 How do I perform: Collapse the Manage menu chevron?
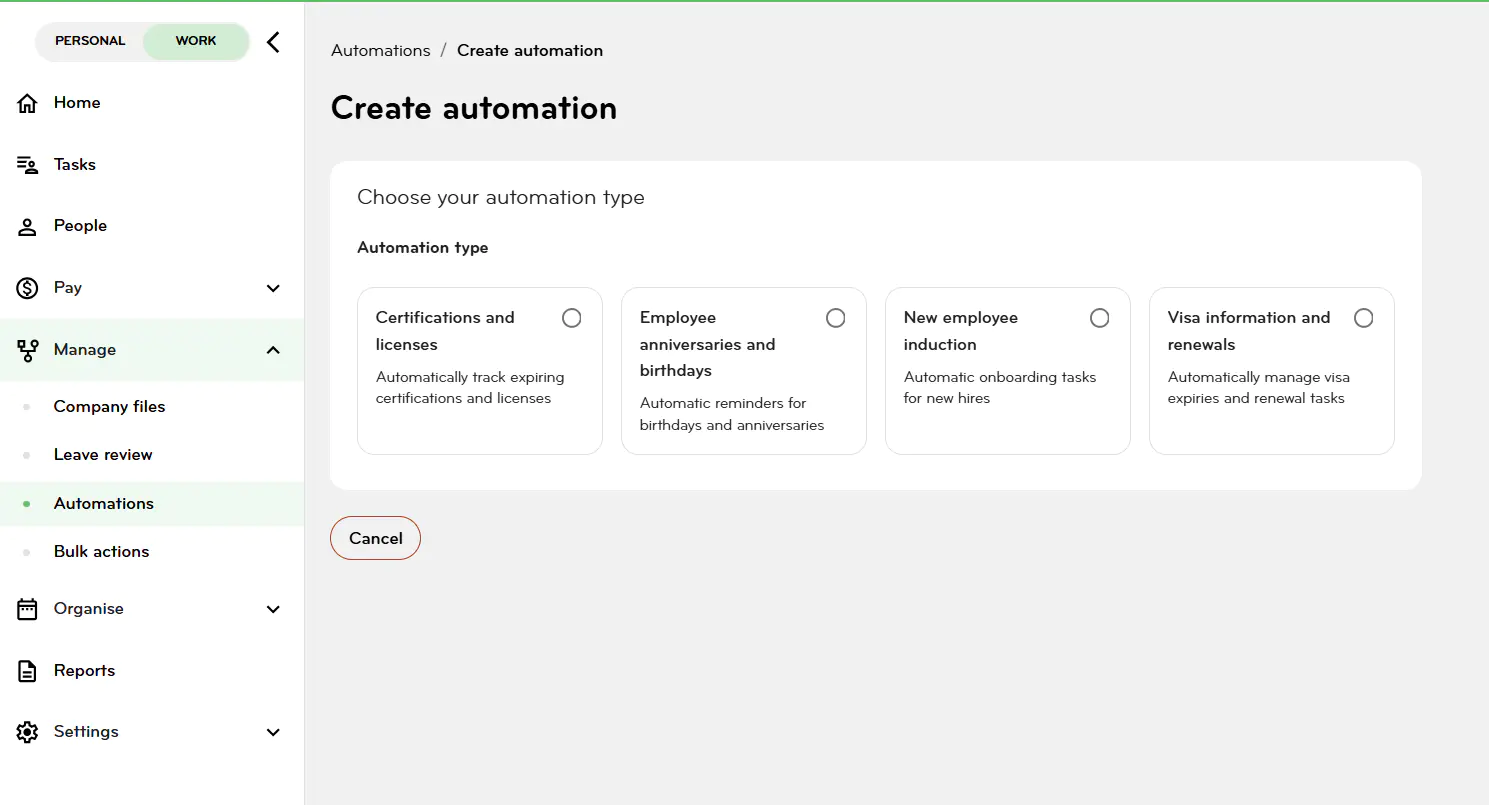(273, 350)
